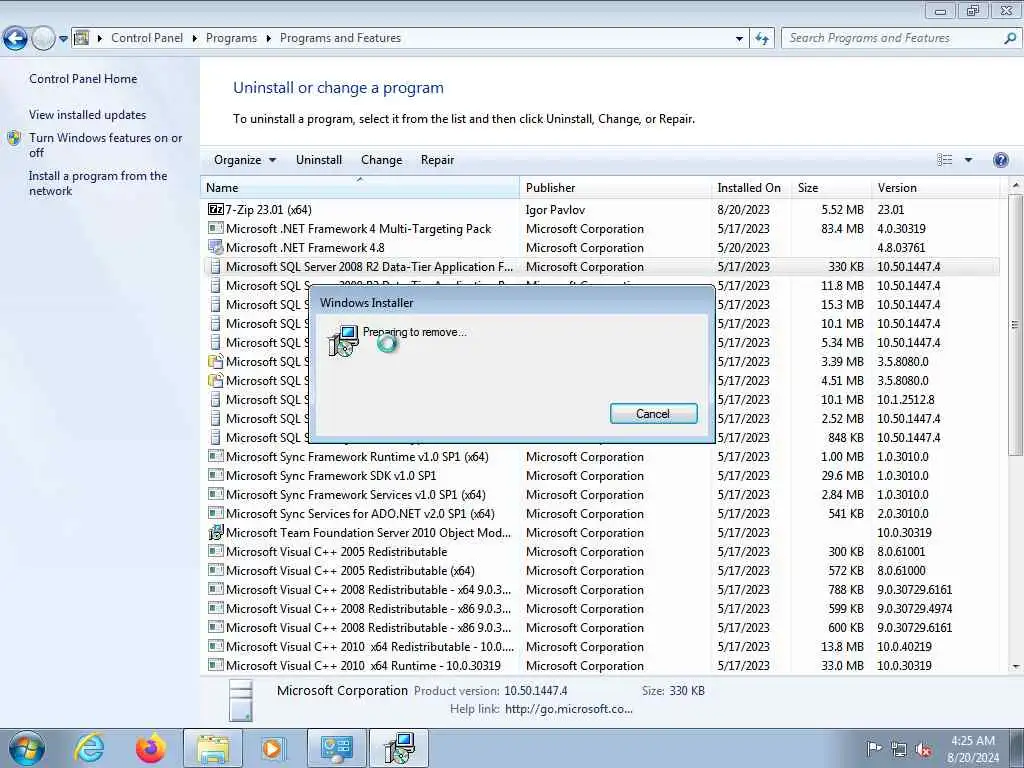Launch Firefox from taskbar
This screenshot has width=1024, height=768.
click(x=151, y=748)
